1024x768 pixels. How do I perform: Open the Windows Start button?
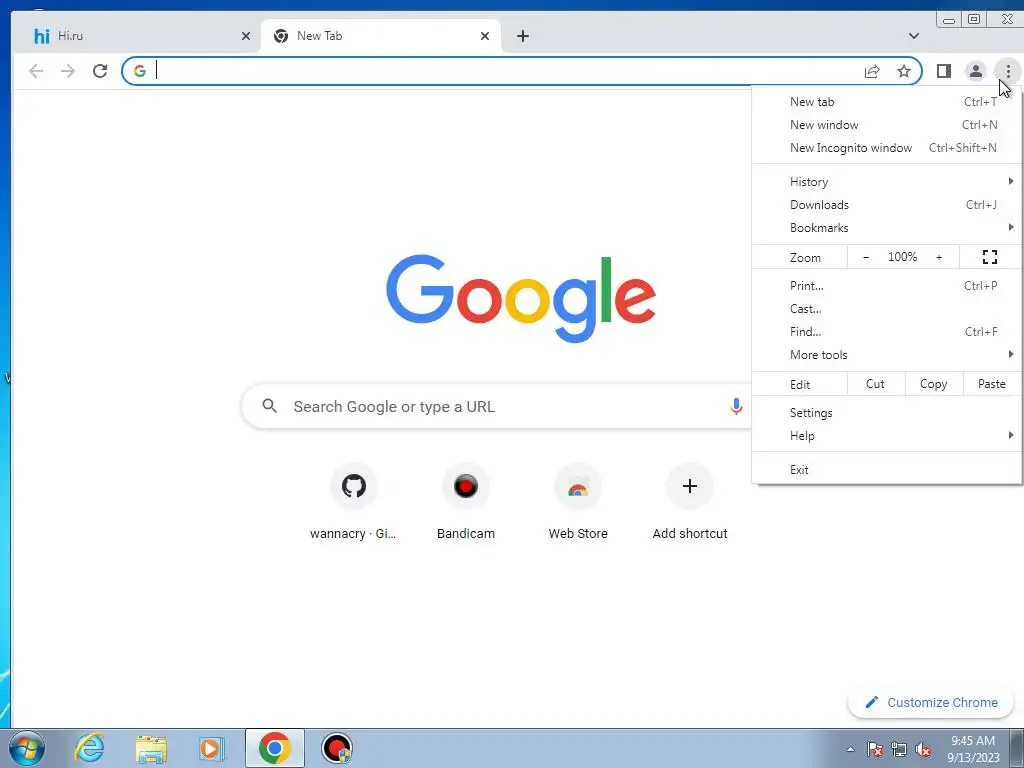pos(27,748)
